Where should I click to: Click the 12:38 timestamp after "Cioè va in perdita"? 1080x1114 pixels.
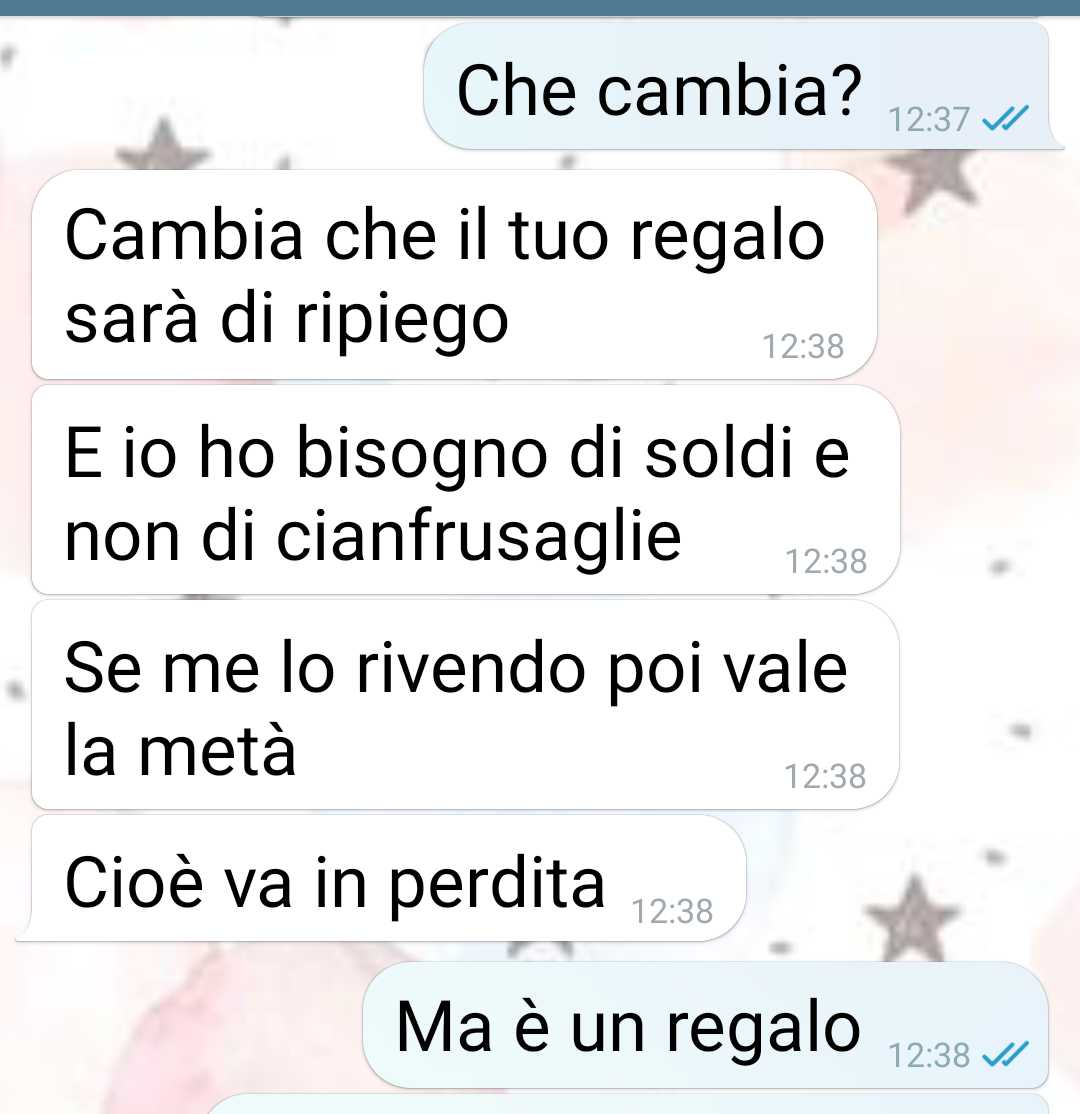[672, 912]
